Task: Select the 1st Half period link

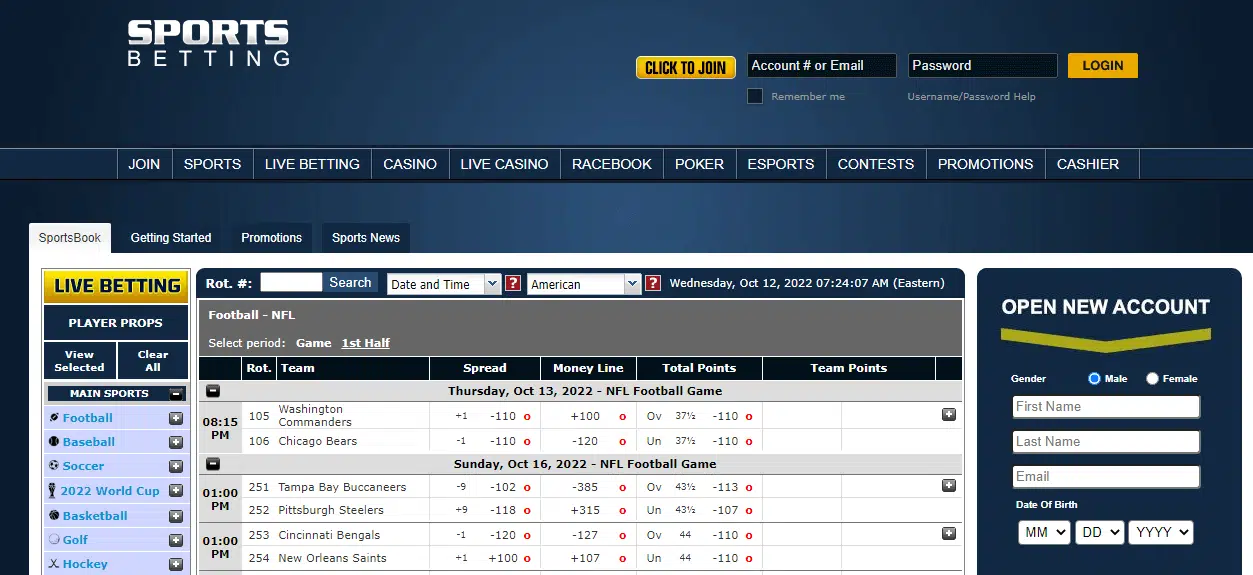Action: pyautogui.click(x=366, y=343)
